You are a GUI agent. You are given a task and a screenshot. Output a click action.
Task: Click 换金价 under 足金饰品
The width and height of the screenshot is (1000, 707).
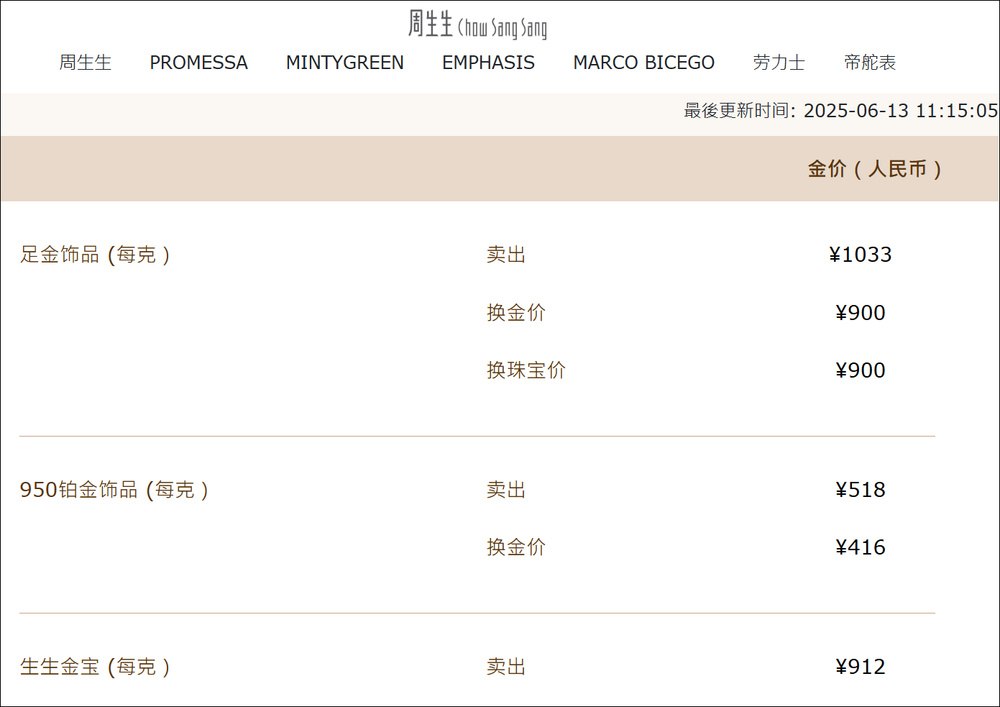(516, 313)
